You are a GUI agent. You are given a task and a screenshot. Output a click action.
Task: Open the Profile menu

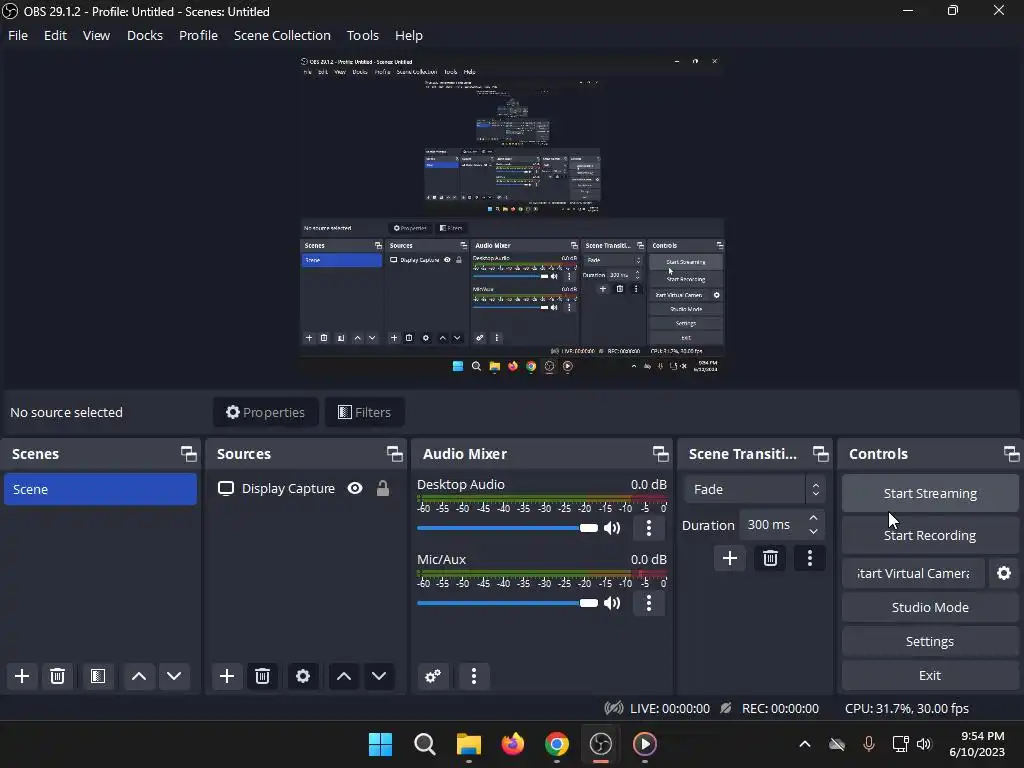tap(199, 35)
